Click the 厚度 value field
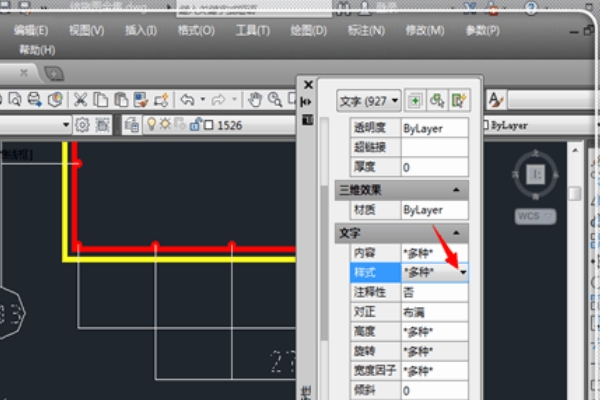Screen dimensions: 600x400 click(x=434, y=167)
